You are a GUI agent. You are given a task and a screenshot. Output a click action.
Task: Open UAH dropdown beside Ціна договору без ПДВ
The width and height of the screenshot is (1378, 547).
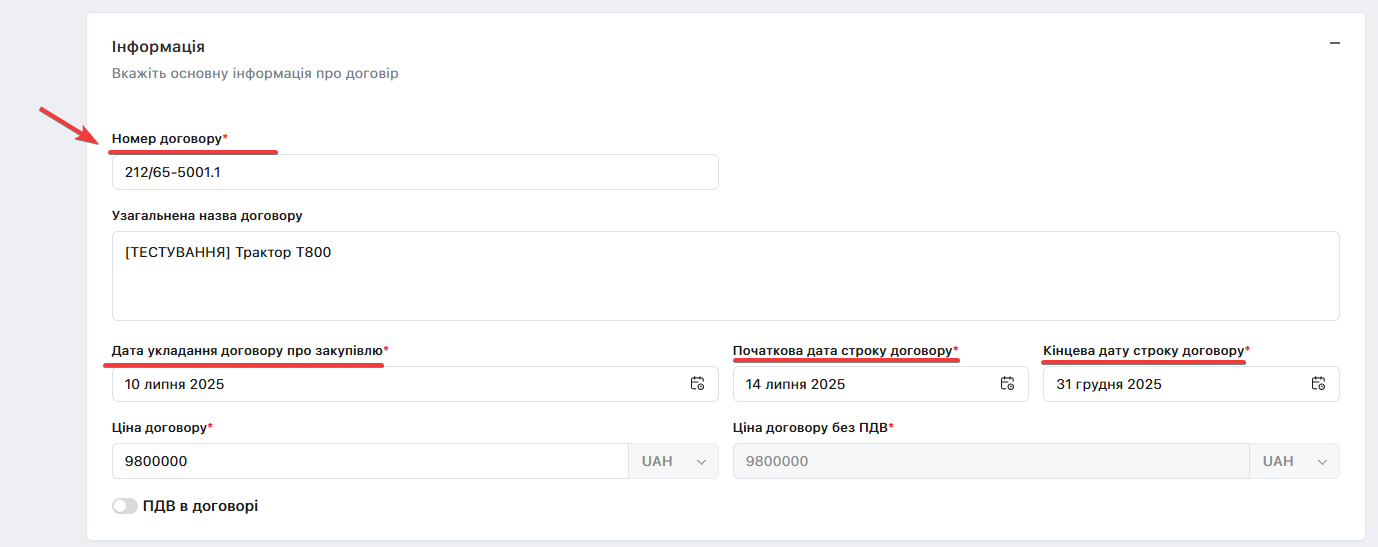(x=1294, y=461)
